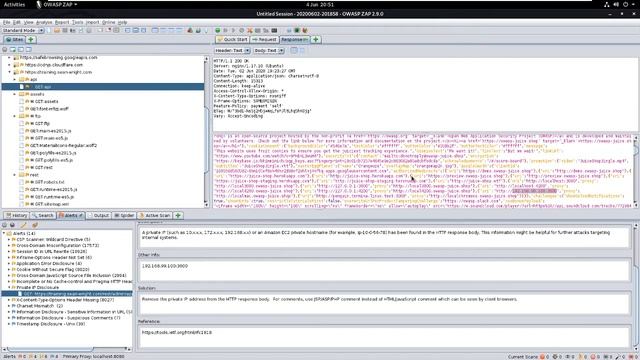Click the green Break on all requests icon

click(x=218, y=31)
